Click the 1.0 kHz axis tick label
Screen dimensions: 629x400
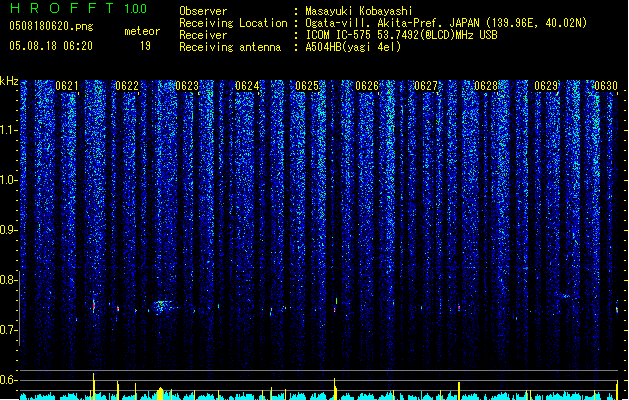coord(9,180)
